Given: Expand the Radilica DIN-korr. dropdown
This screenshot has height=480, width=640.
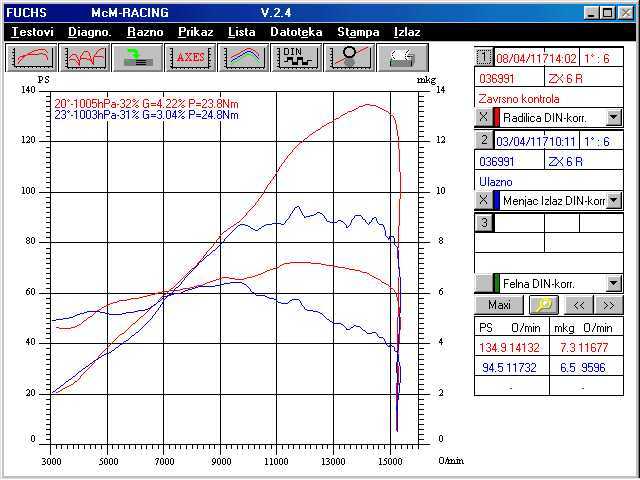Looking at the screenshot, I should coord(614,118).
